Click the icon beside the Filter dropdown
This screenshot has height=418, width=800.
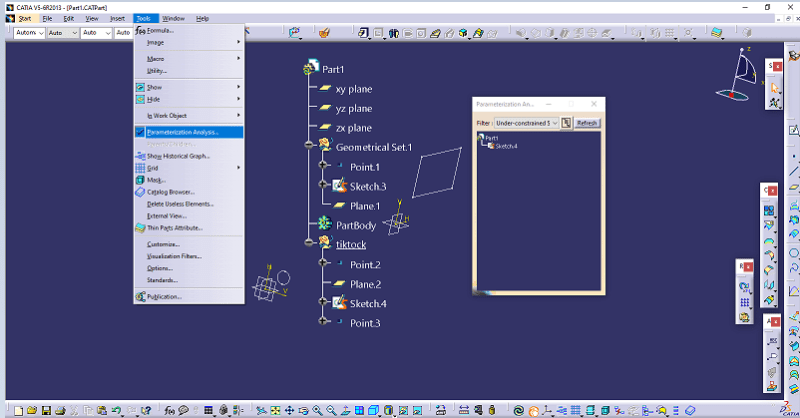[566, 123]
